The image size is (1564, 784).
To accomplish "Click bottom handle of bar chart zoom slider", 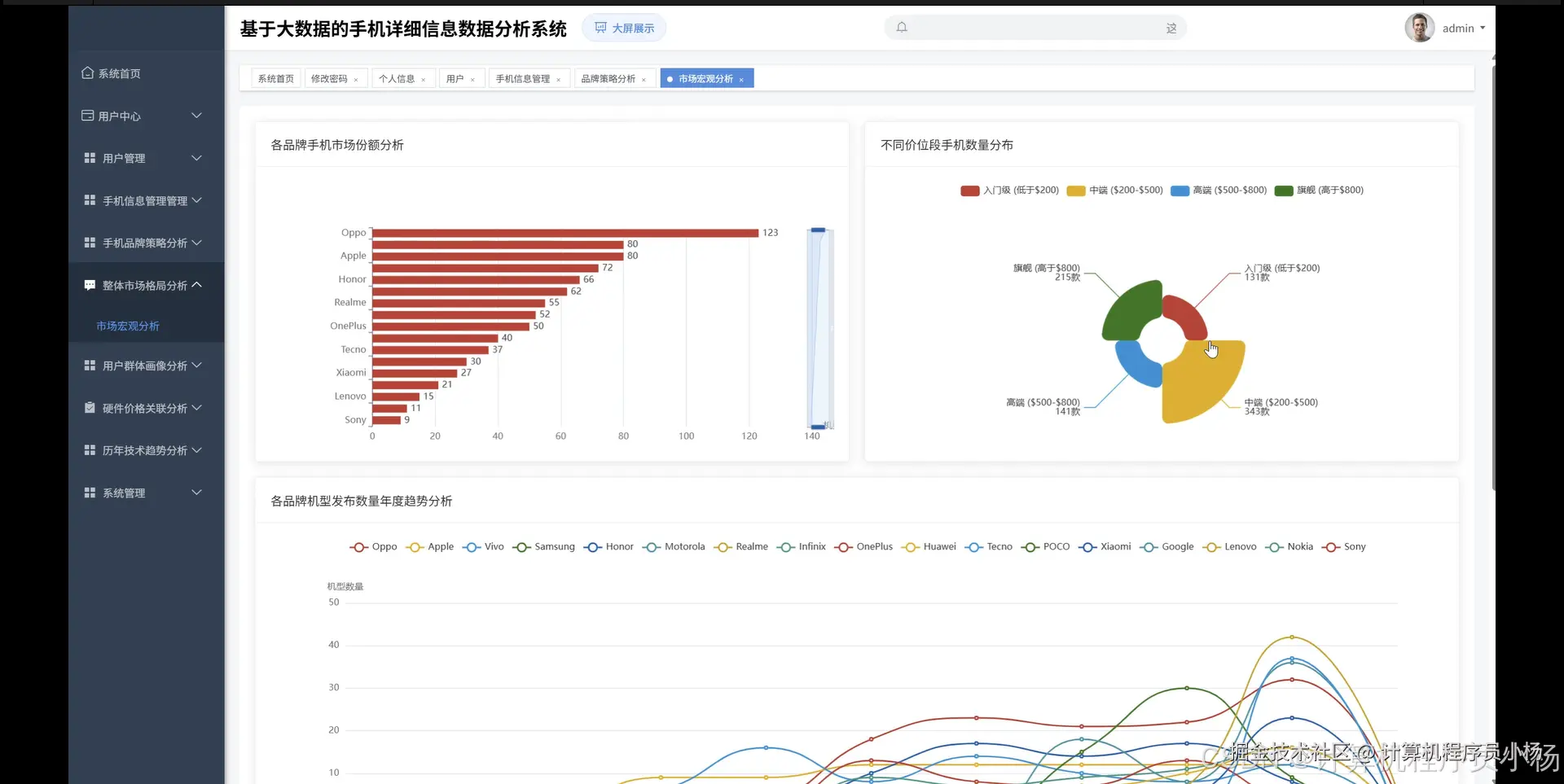I will (x=818, y=427).
